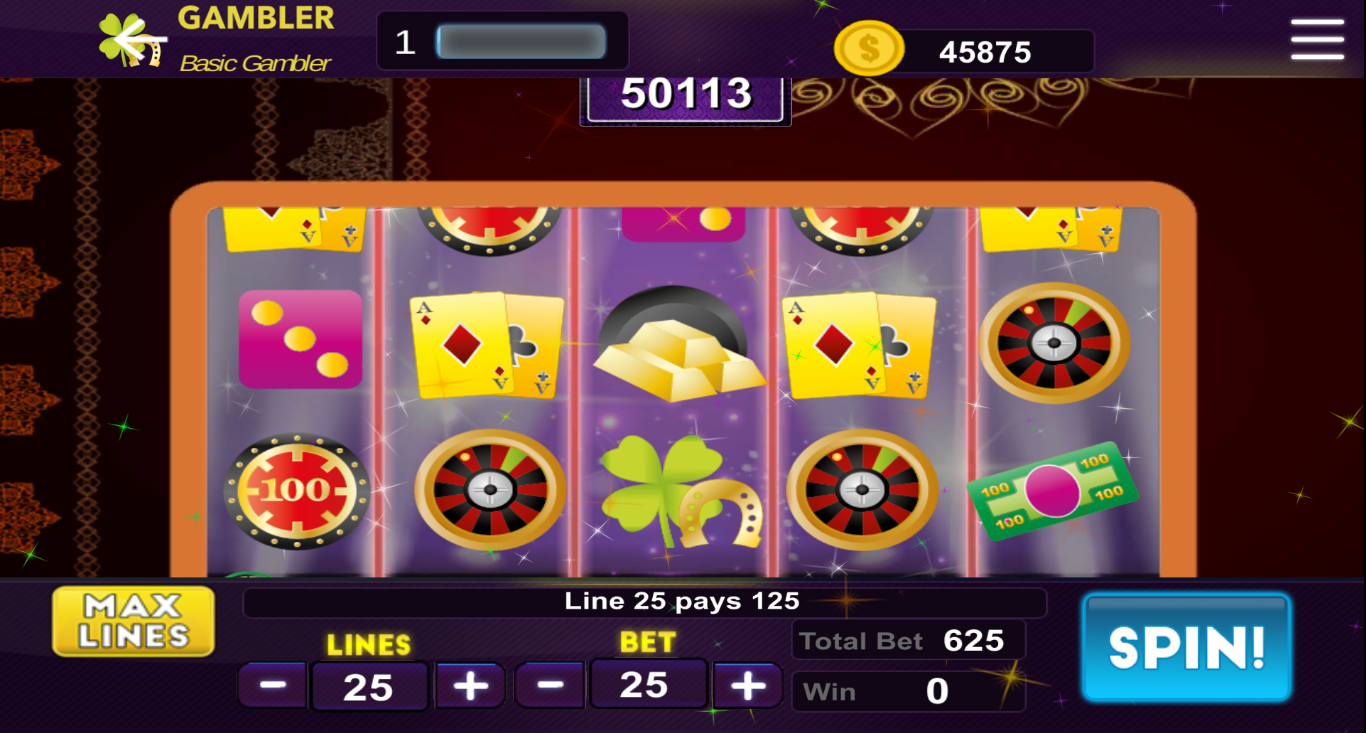
Task: Click the green 100 banknote symbol
Action: [x=1054, y=492]
